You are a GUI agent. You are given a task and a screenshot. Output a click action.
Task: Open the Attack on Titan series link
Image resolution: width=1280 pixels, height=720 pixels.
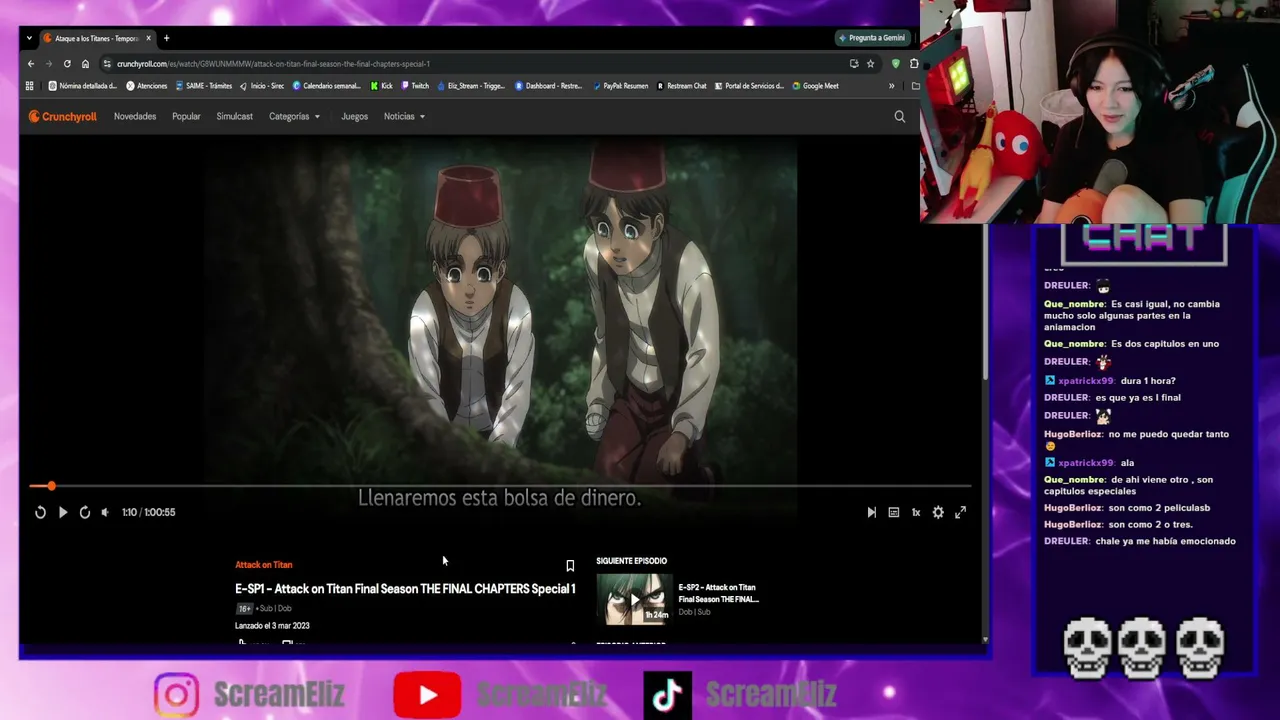(264, 565)
